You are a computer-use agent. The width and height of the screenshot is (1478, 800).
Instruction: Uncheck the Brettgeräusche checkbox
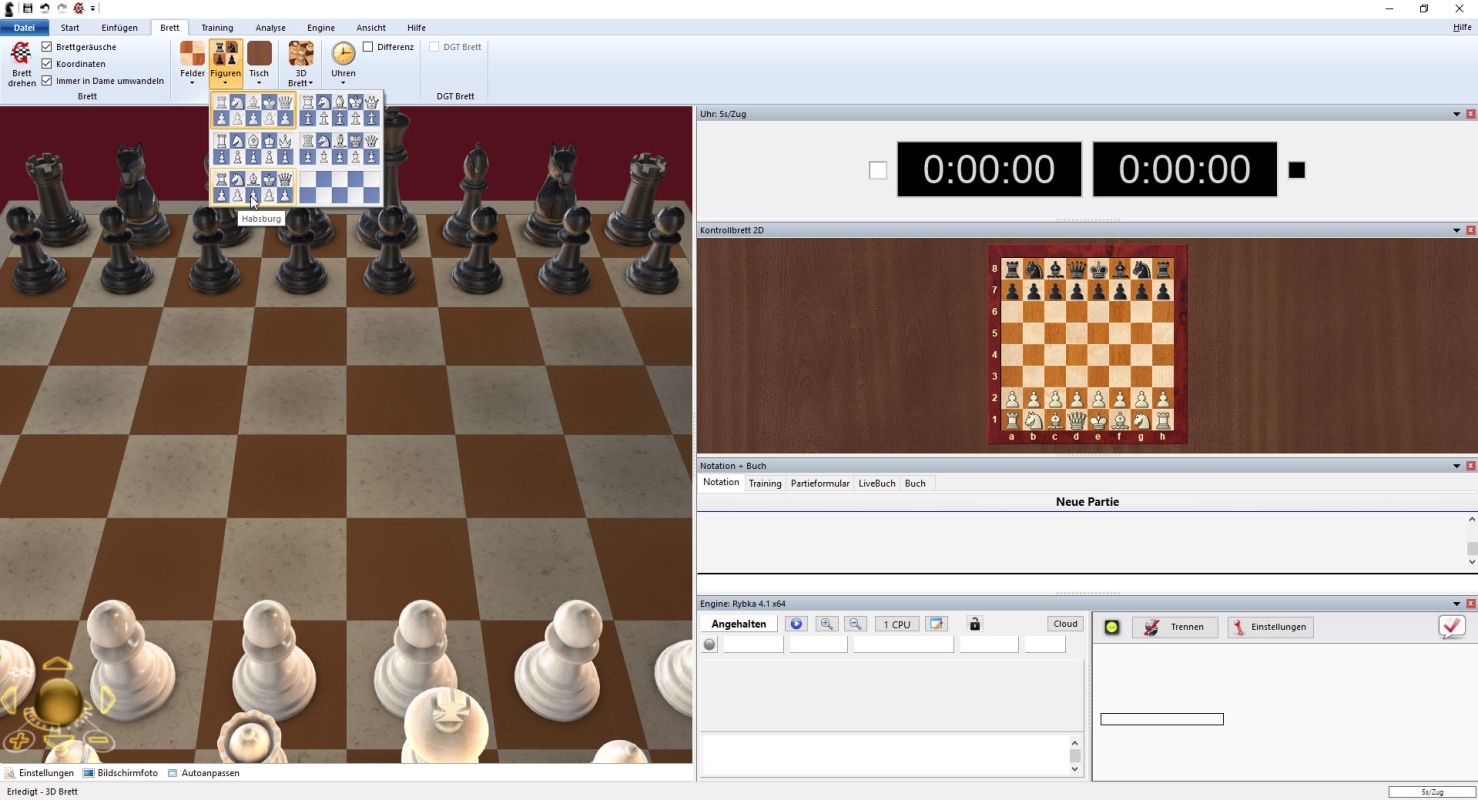click(x=47, y=47)
